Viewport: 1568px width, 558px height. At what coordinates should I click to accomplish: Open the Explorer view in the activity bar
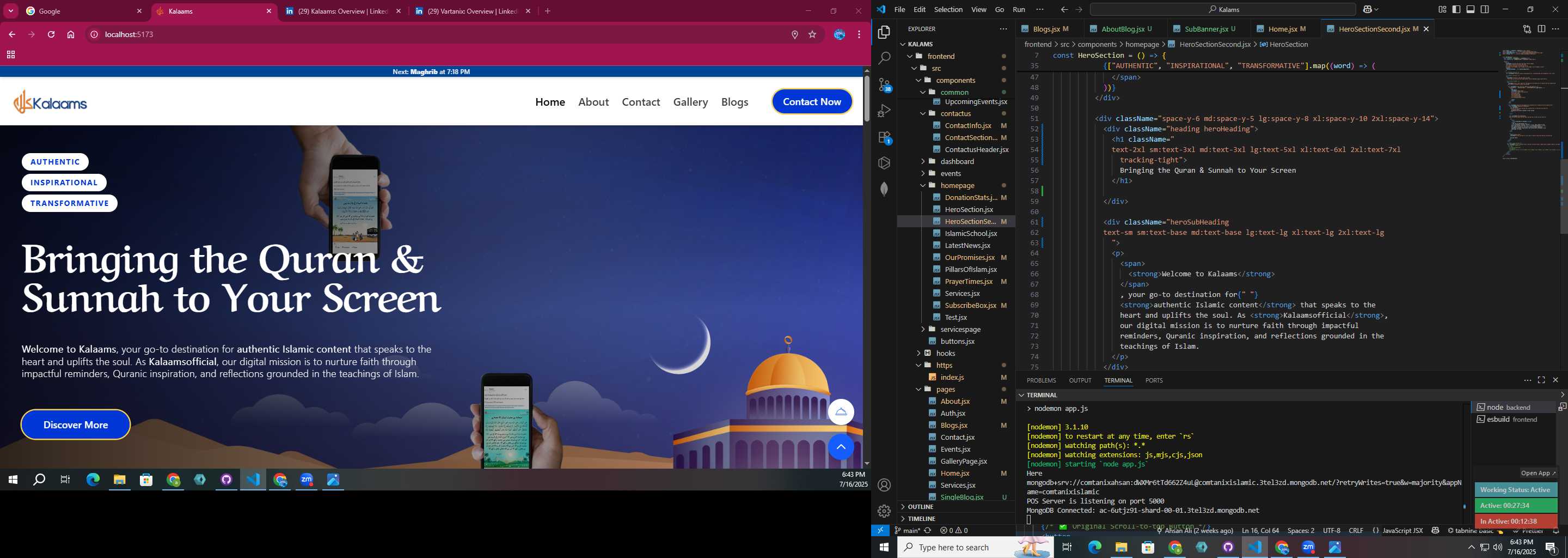(884, 32)
